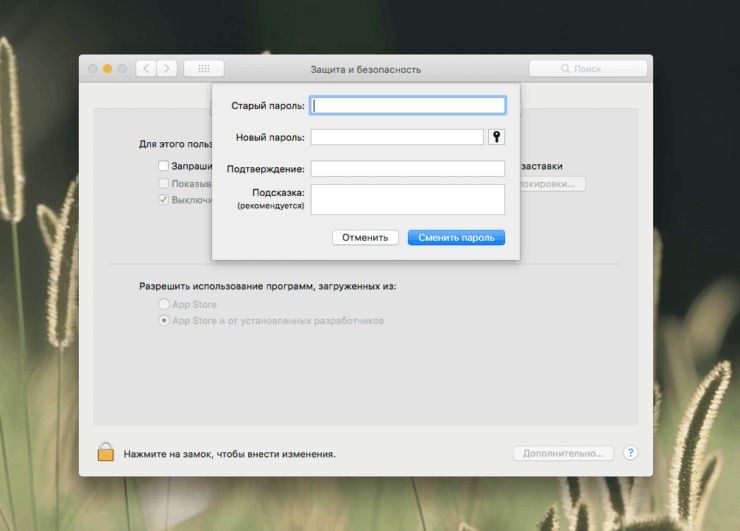Focus the Старый пароль field
Viewport: 740px width, 531px height.
pyautogui.click(x=408, y=105)
